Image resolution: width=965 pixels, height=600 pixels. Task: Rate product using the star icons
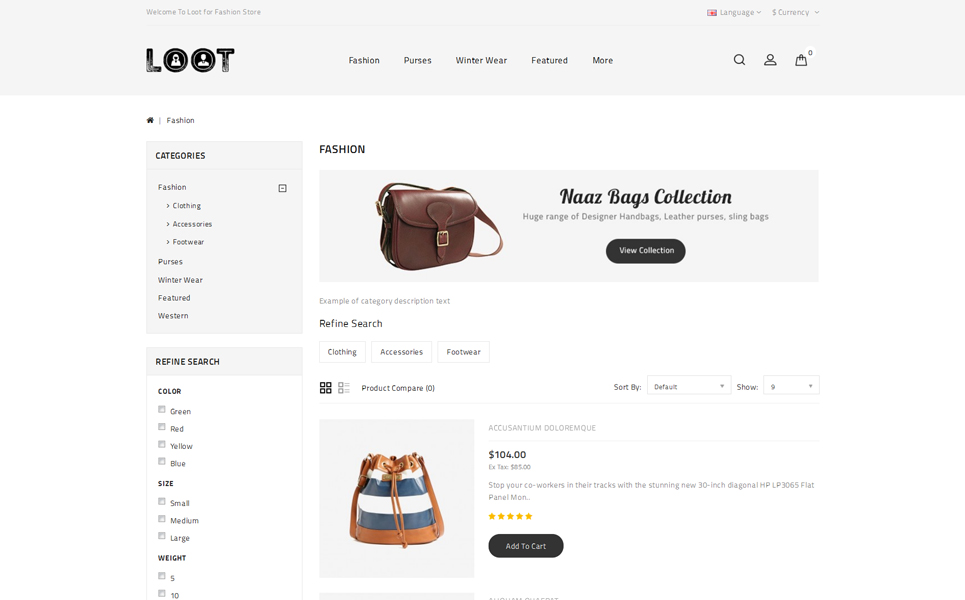coord(510,516)
